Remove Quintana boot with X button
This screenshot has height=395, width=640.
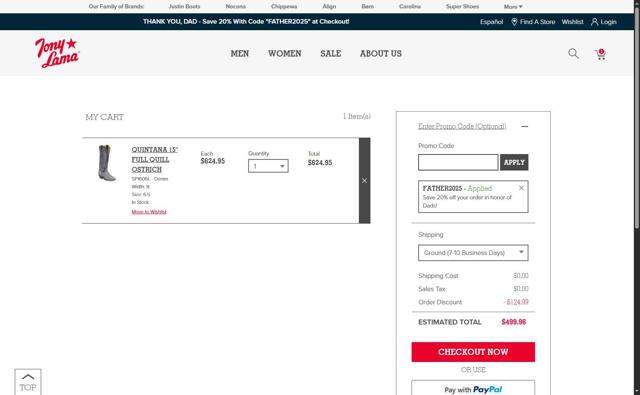[x=364, y=180]
